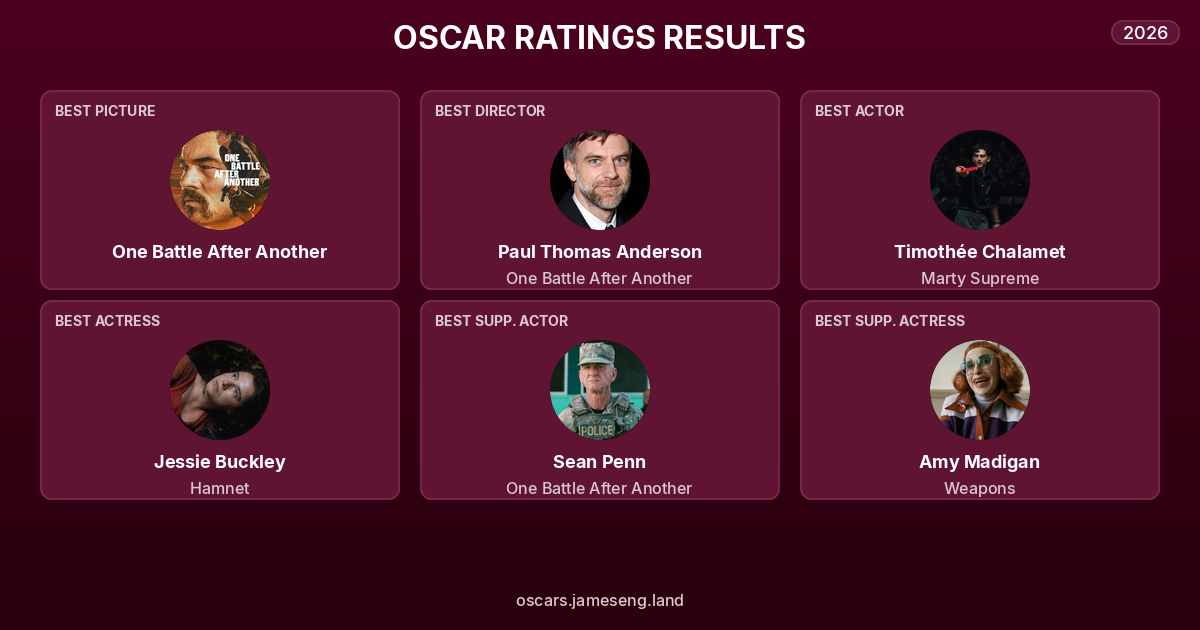
Task: Select the Best Director category heading
Action: click(x=490, y=111)
